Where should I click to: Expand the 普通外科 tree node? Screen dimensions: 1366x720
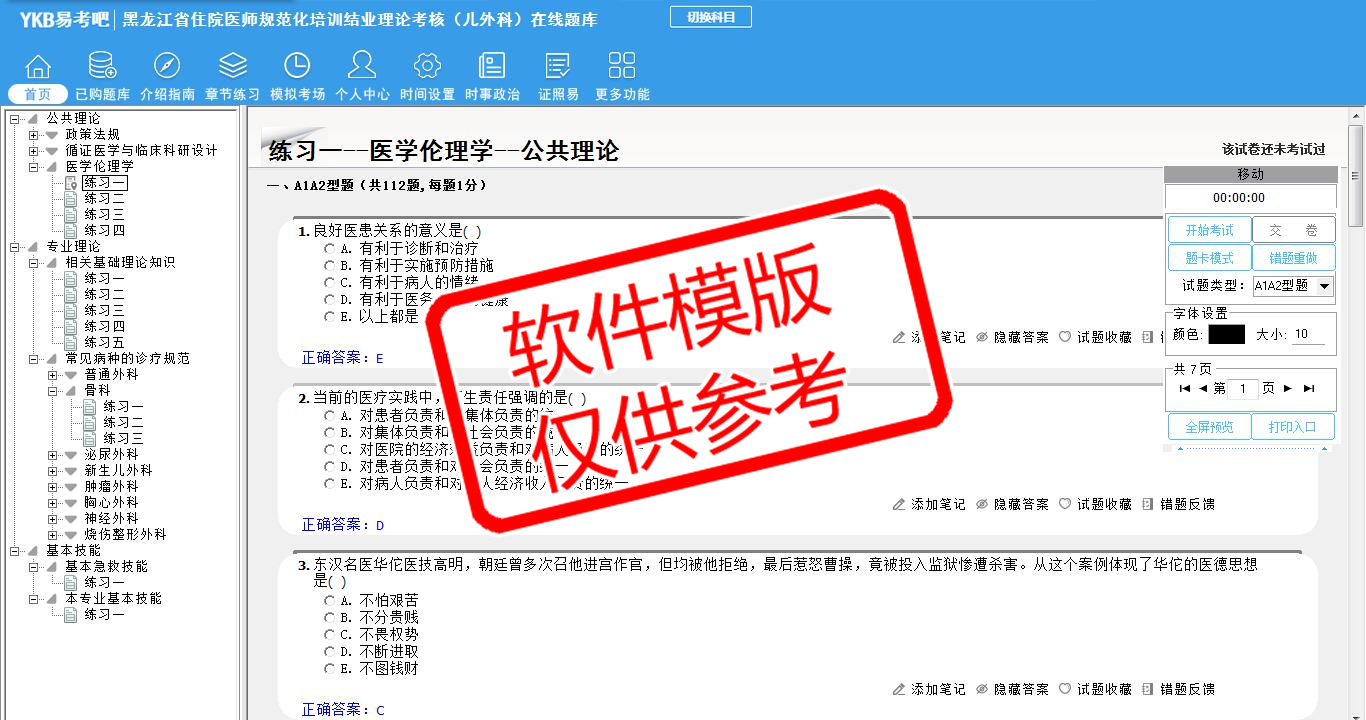(x=53, y=375)
